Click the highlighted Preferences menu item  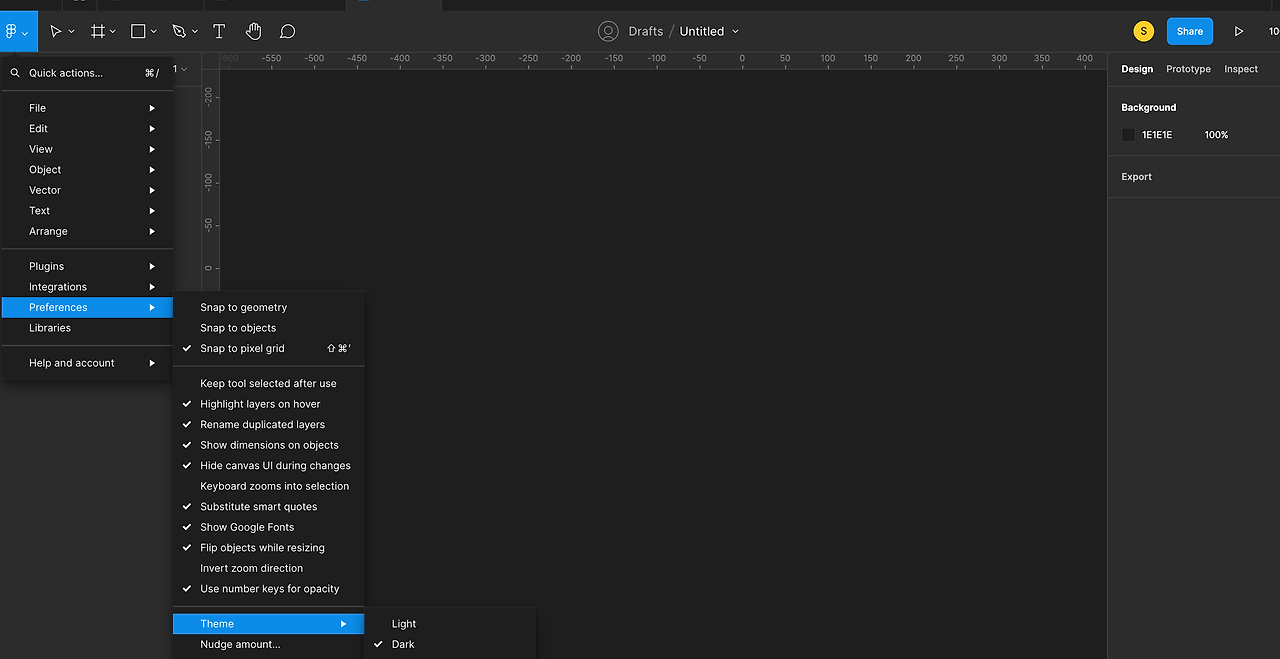[x=87, y=307]
